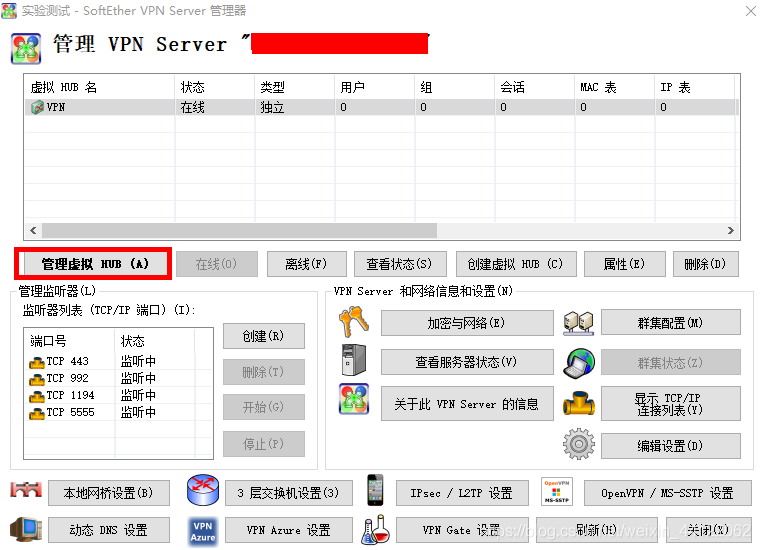Click the phone icon beside IPsec / L2TP 设置

coord(375,490)
